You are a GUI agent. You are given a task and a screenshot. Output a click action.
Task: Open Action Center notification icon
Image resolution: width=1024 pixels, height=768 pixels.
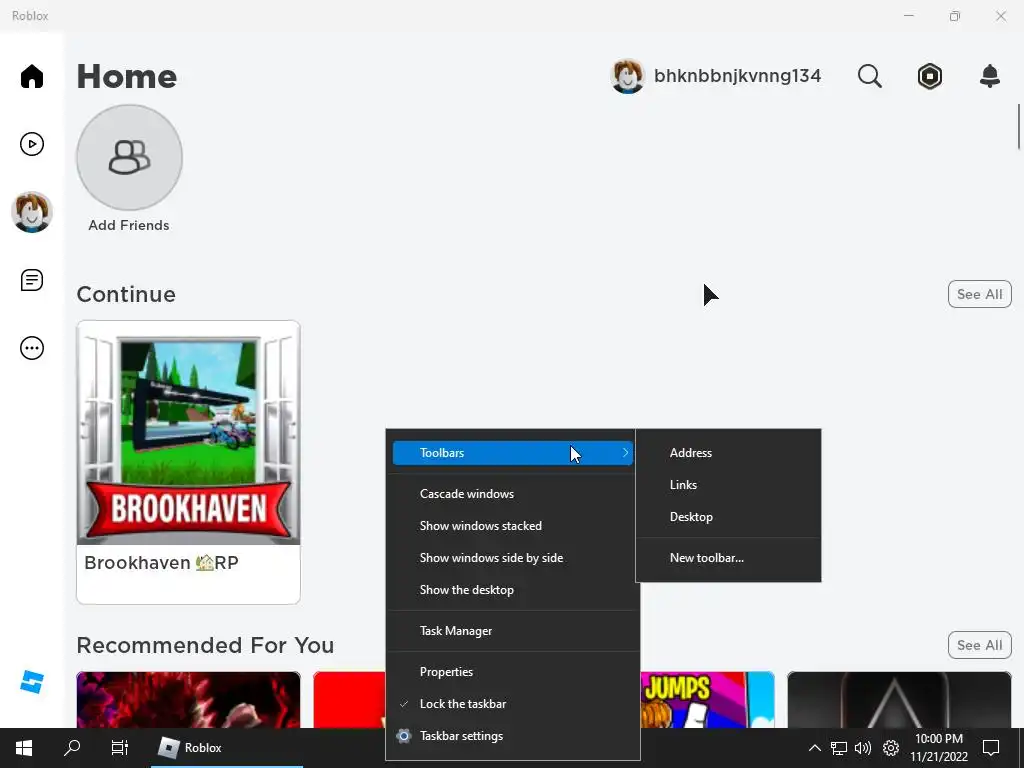point(991,748)
